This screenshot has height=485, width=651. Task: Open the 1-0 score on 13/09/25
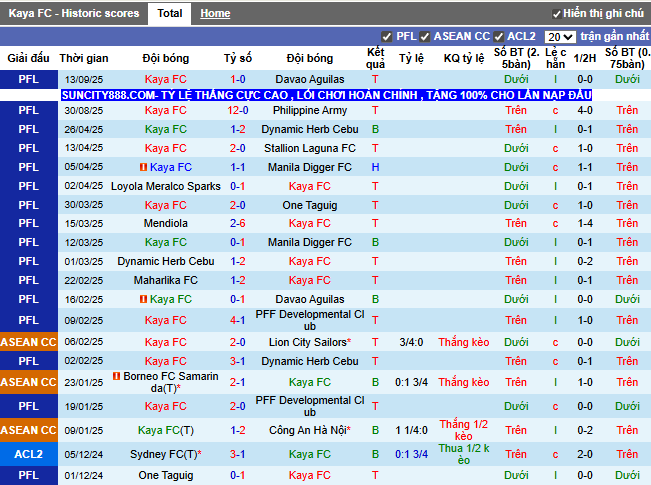238,79
